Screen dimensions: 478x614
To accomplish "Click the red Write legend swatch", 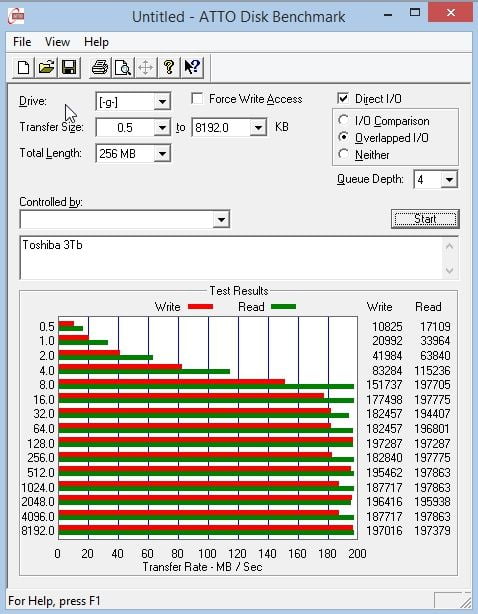I will [200, 307].
